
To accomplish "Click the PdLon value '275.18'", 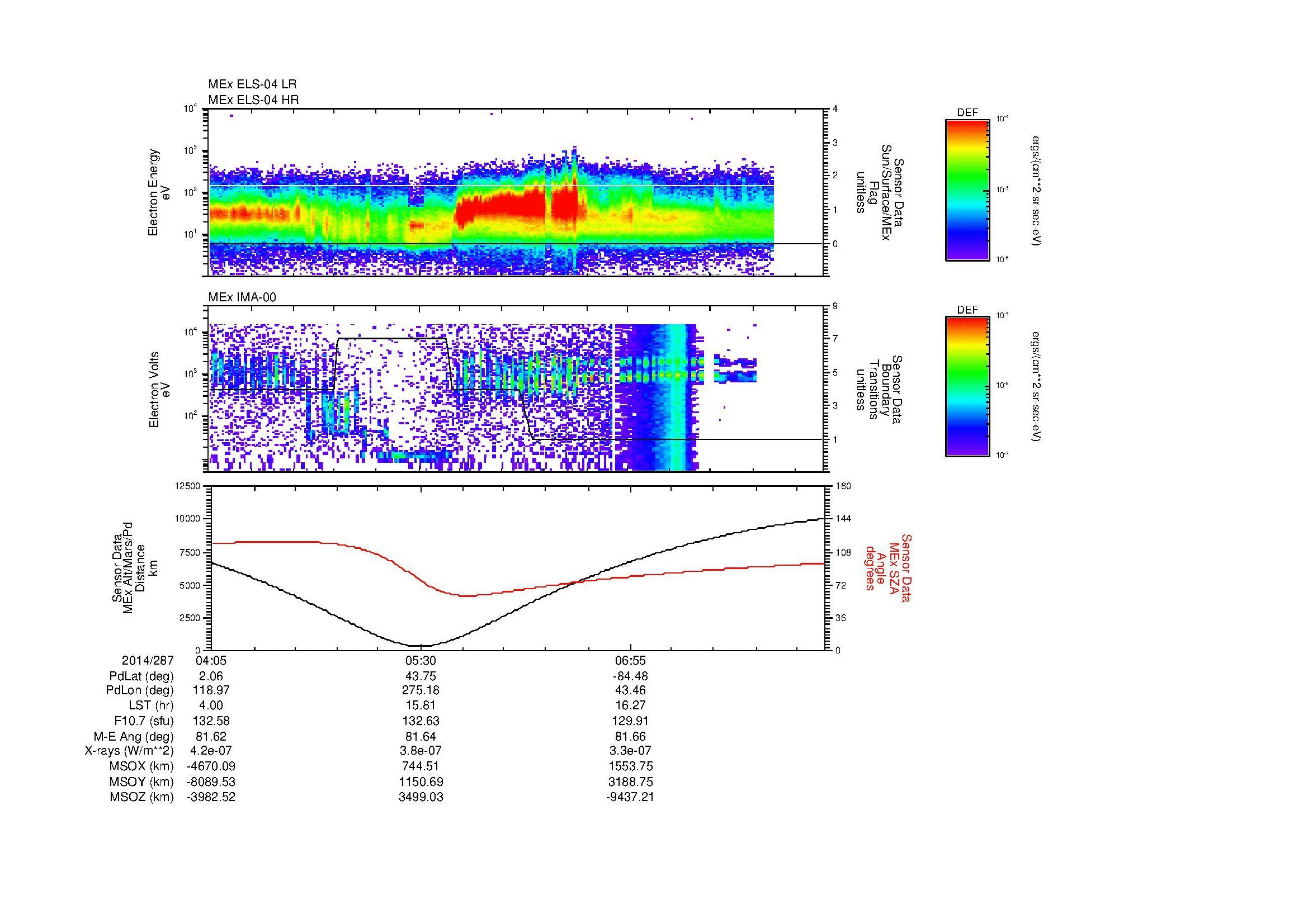I will [x=421, y=691].
